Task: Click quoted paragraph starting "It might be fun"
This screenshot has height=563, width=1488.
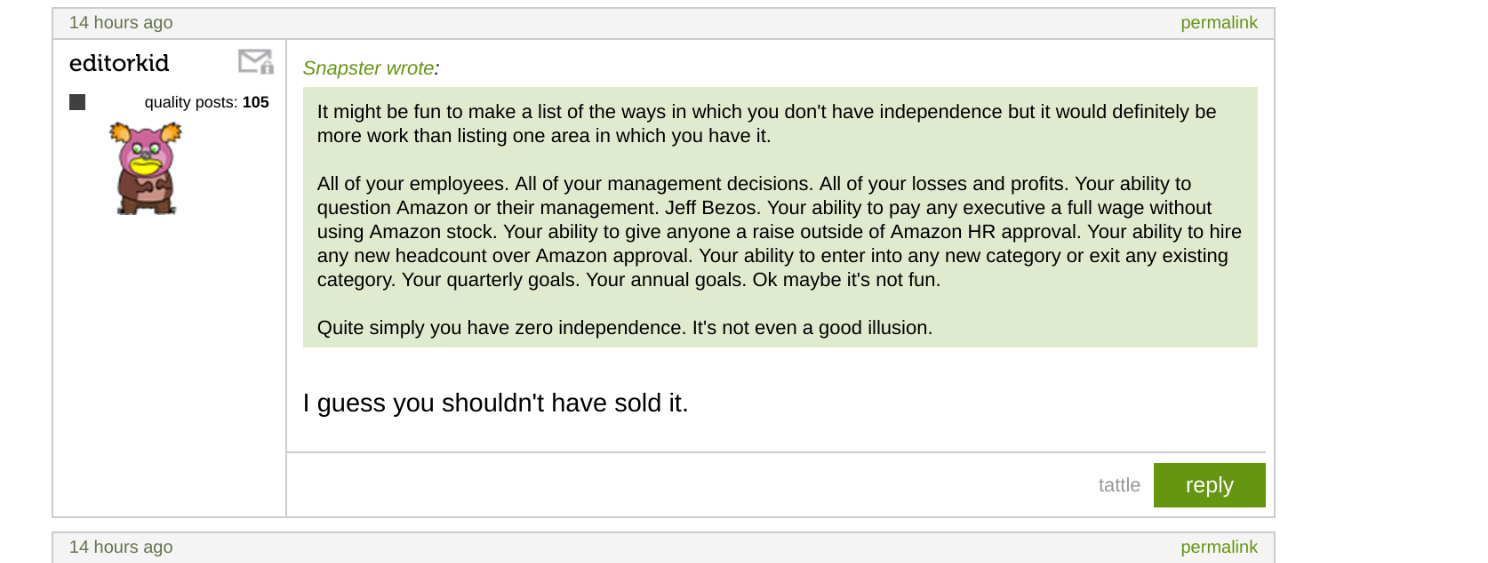Action: click(x=766, y=124)
